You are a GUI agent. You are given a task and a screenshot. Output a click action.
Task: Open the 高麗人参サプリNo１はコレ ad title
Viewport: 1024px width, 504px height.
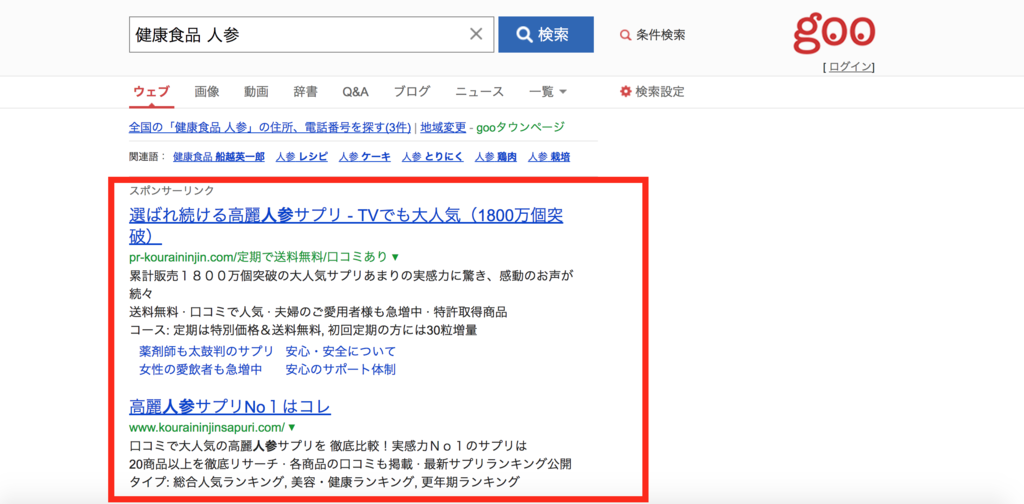pos(230,407)
